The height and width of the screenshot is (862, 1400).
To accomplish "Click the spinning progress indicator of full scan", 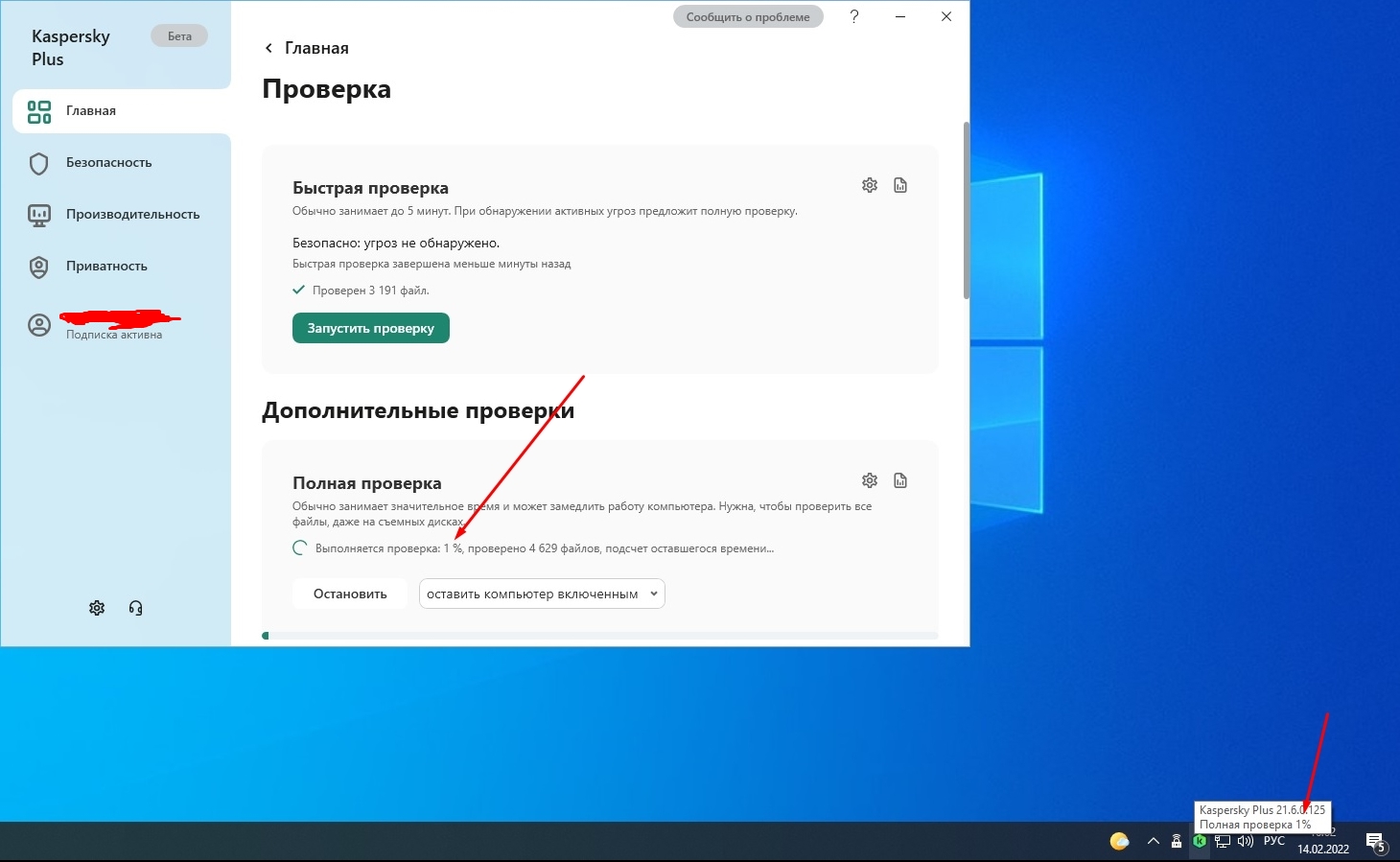I will pos(299,548).
